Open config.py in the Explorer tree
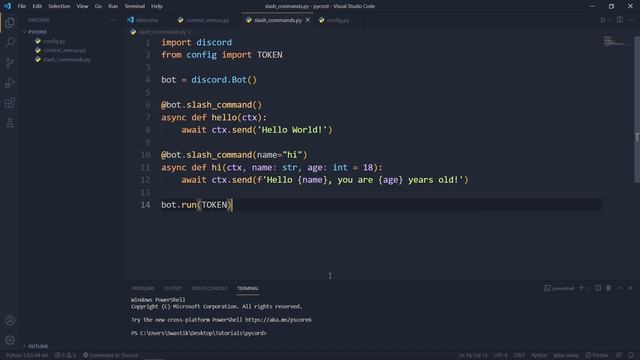This screenshot has width=640, height=360. 54,41
